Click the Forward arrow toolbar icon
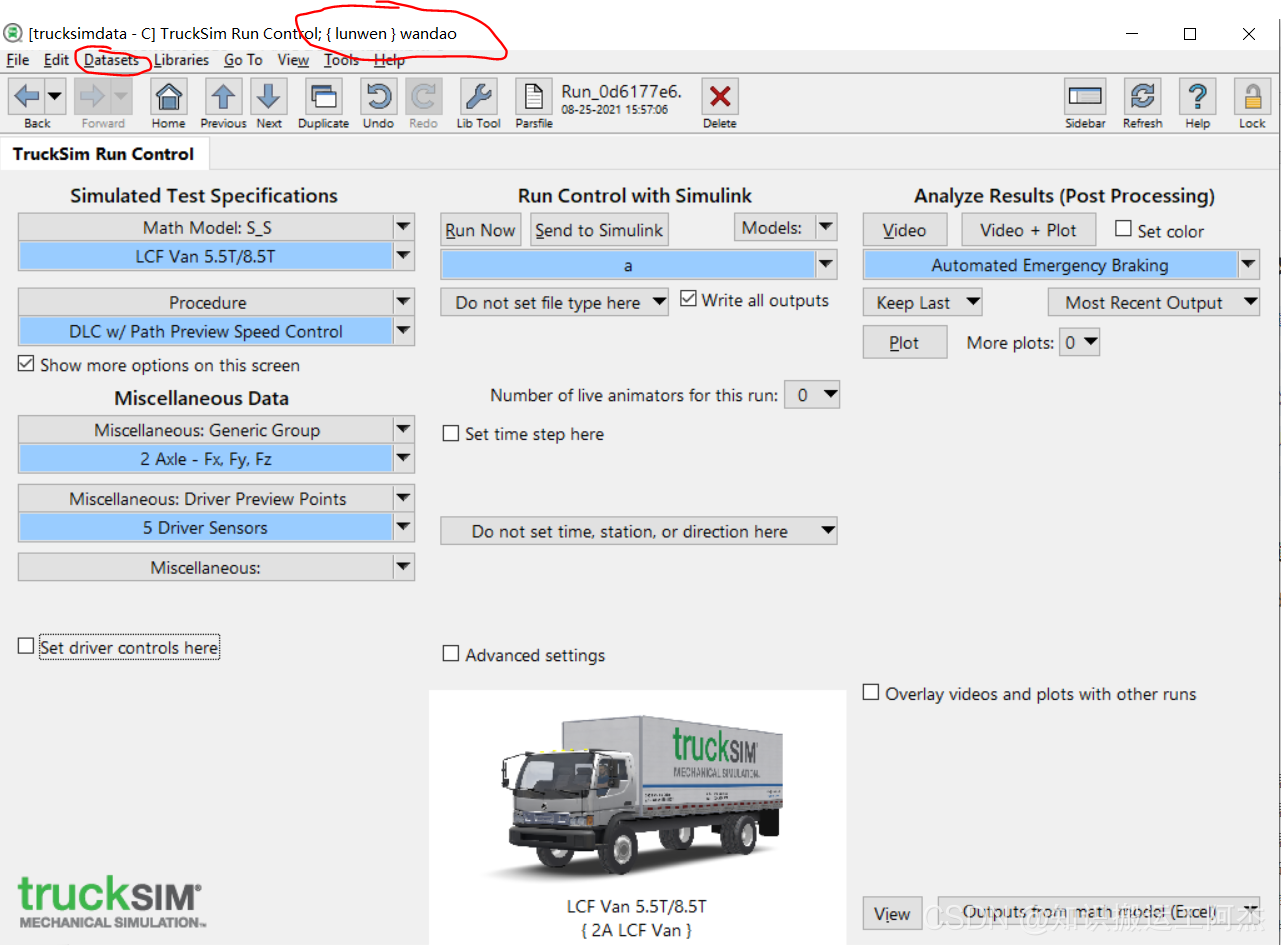The width and height of the screenshot is (1281, 945). click(x=93, y=97)
